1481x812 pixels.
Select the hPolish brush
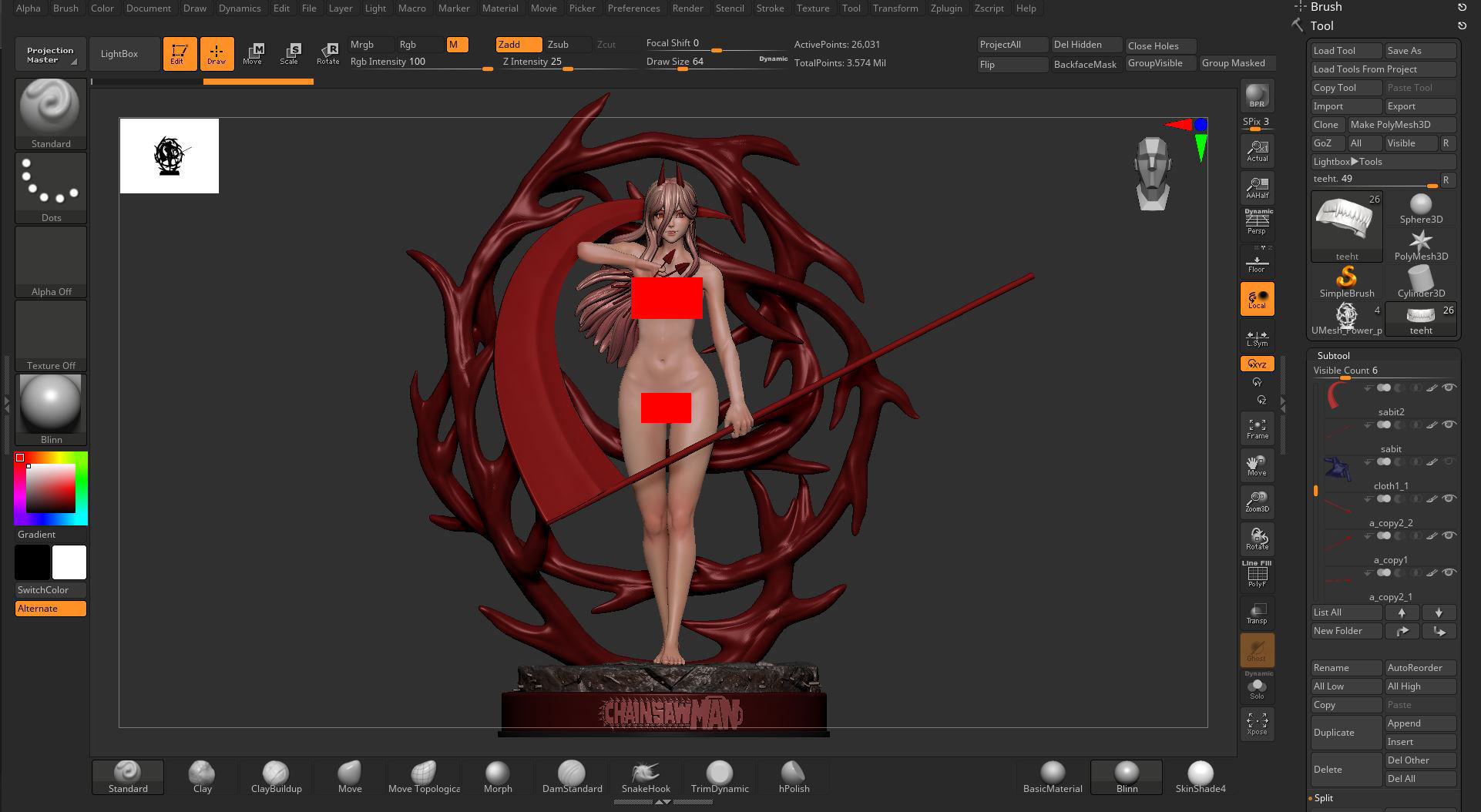click(x=794, y=777)
